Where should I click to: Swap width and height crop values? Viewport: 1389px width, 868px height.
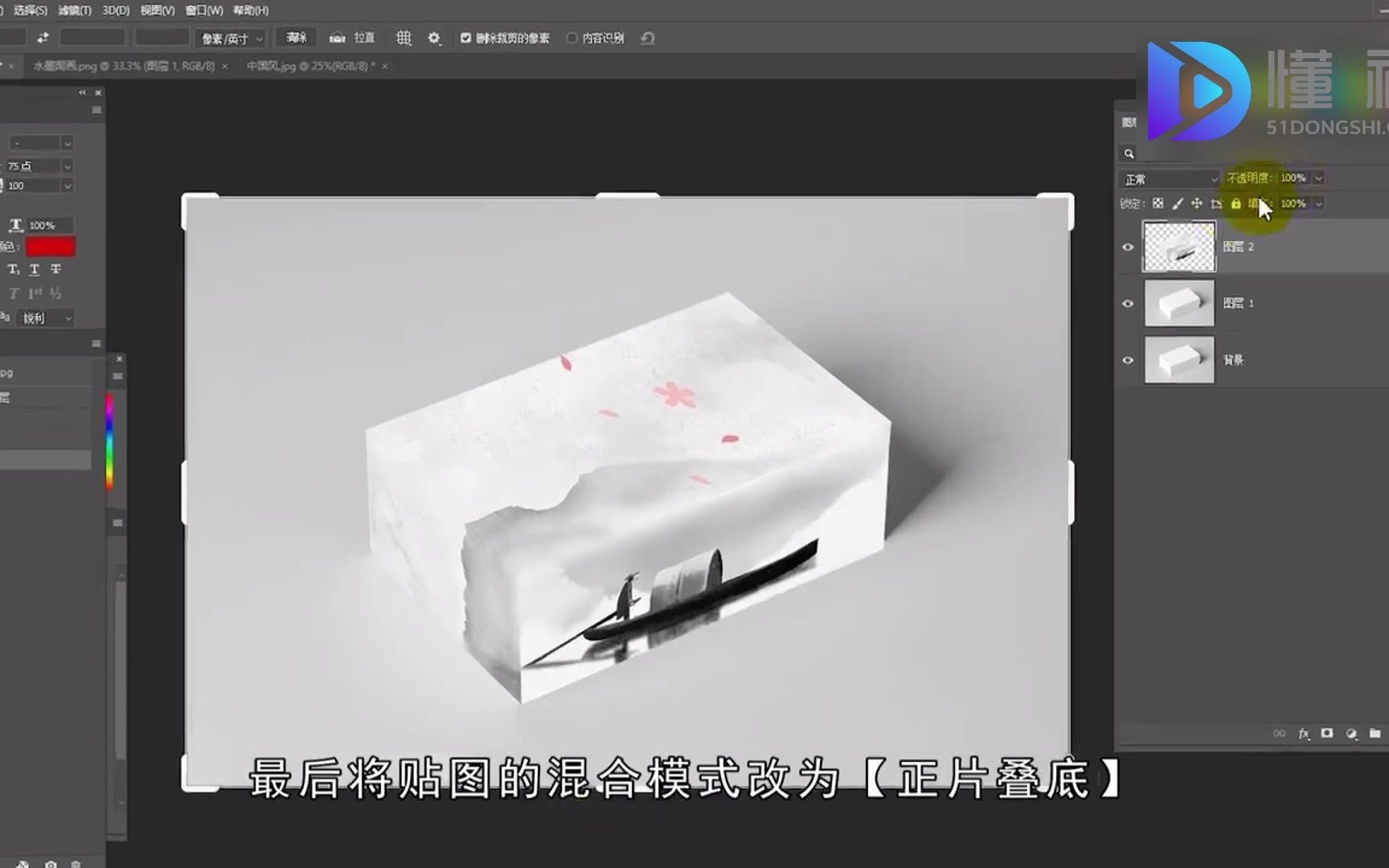[x=43, y=38]
